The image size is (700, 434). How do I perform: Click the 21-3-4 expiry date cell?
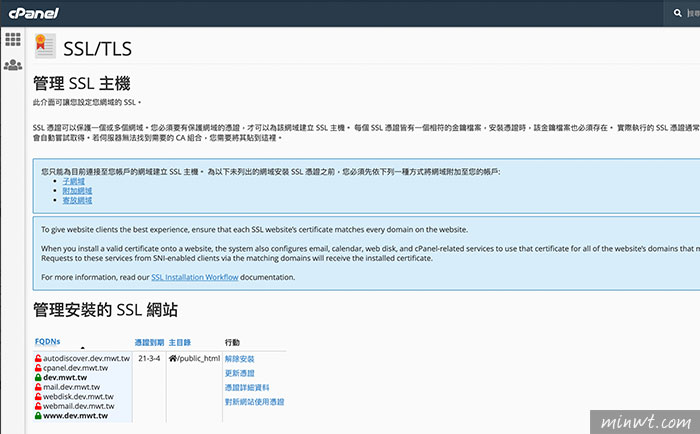tap(149, 358)
